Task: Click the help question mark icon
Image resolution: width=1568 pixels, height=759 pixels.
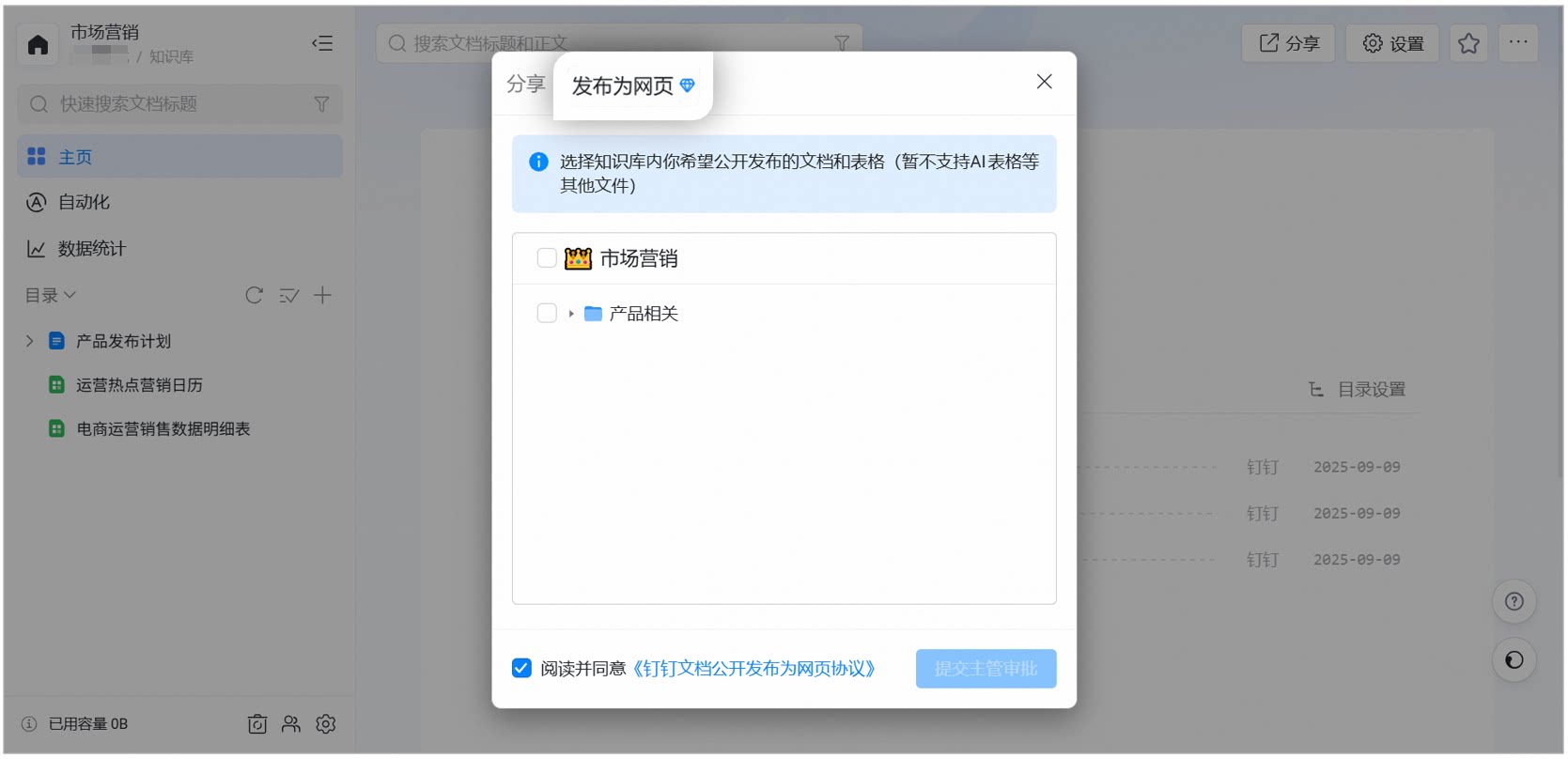Action: tap(1514, 601)
